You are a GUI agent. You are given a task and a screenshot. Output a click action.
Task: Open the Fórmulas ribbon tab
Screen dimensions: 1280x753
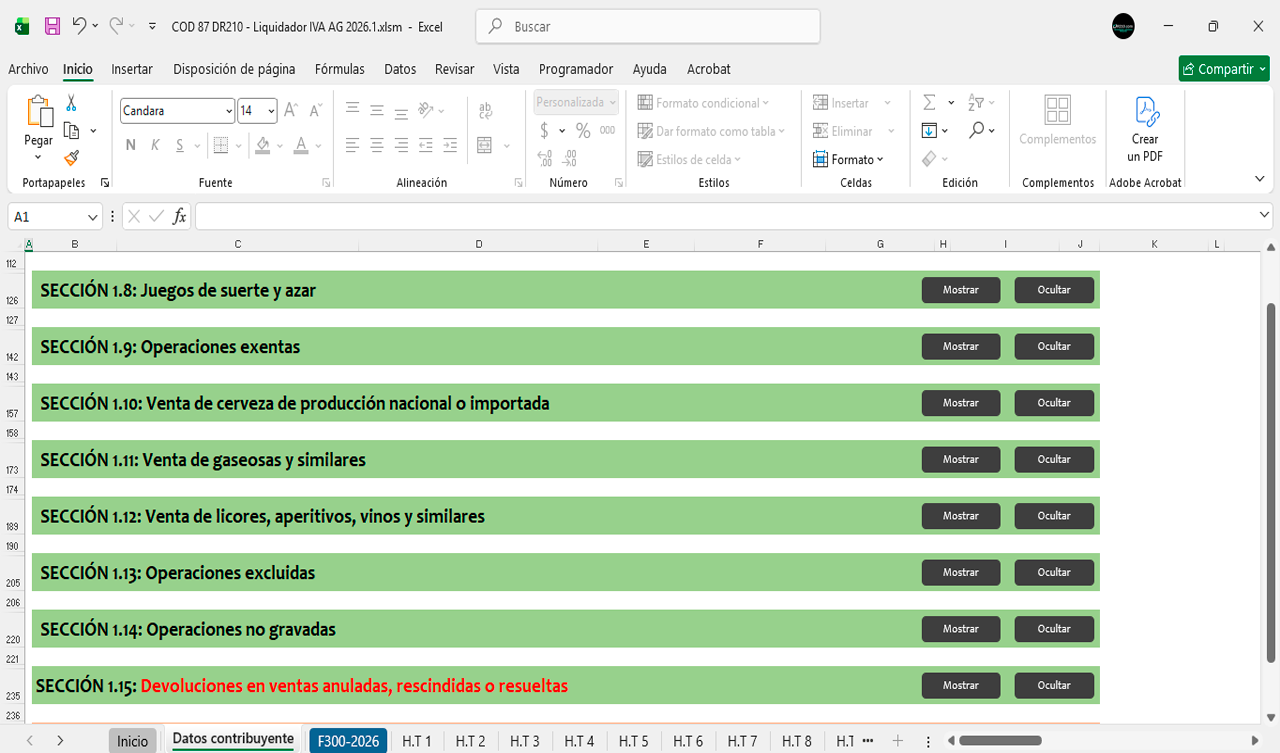click(339, 69)
